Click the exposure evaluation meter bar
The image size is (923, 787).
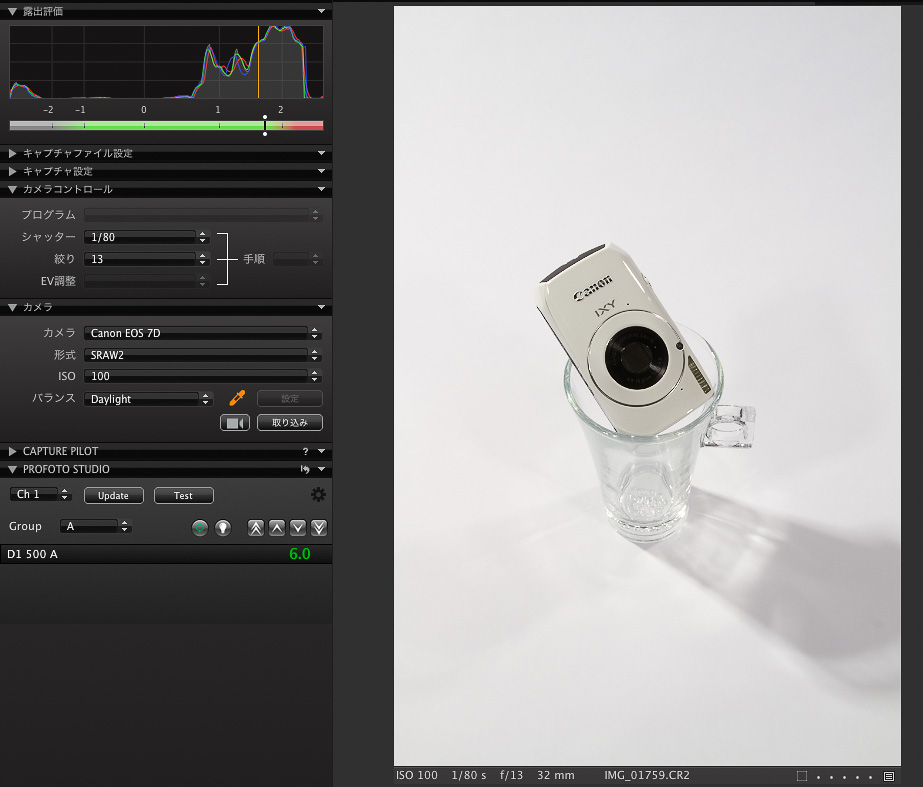166,125
